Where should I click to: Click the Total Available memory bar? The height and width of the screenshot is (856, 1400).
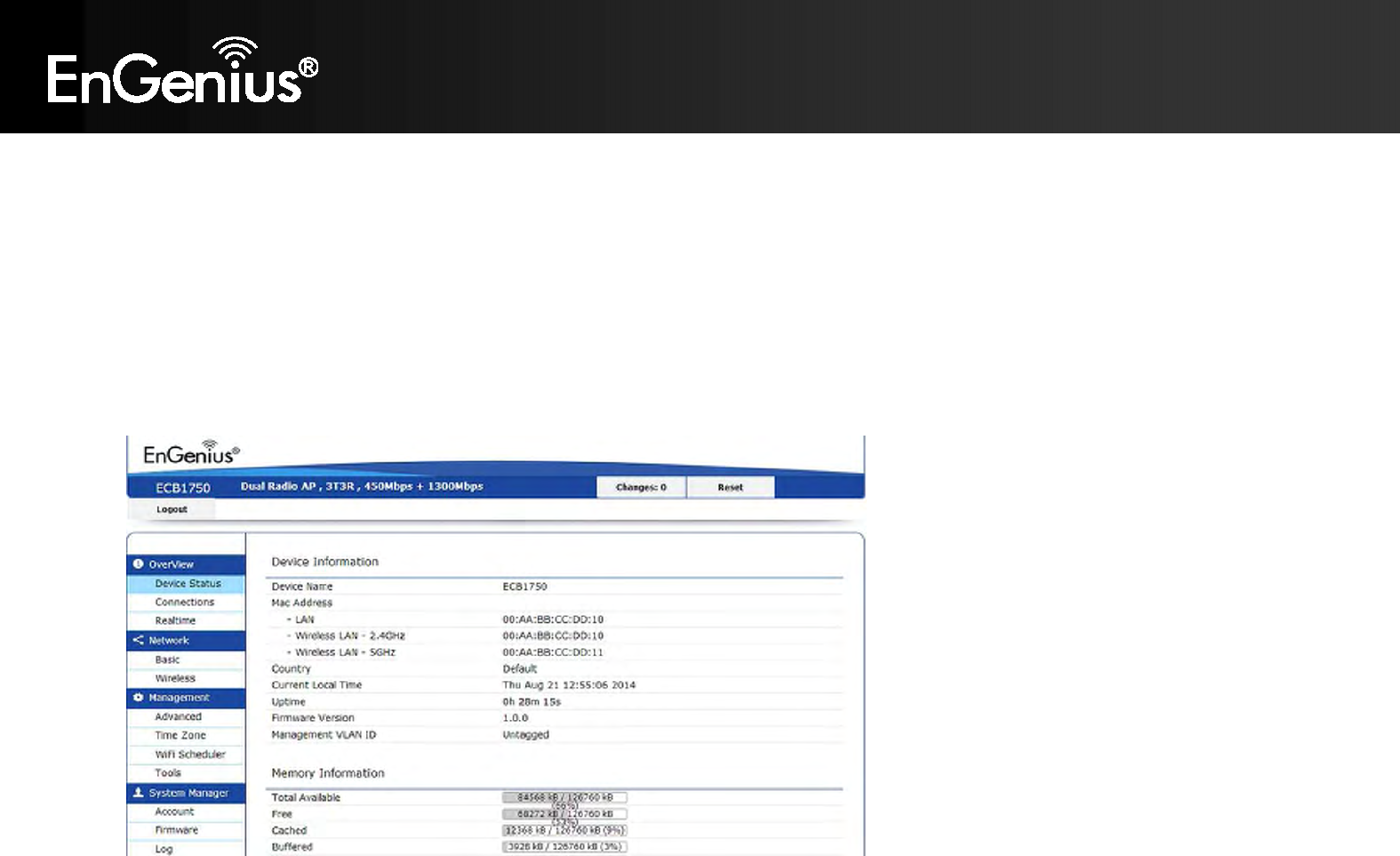click(564, 797)
